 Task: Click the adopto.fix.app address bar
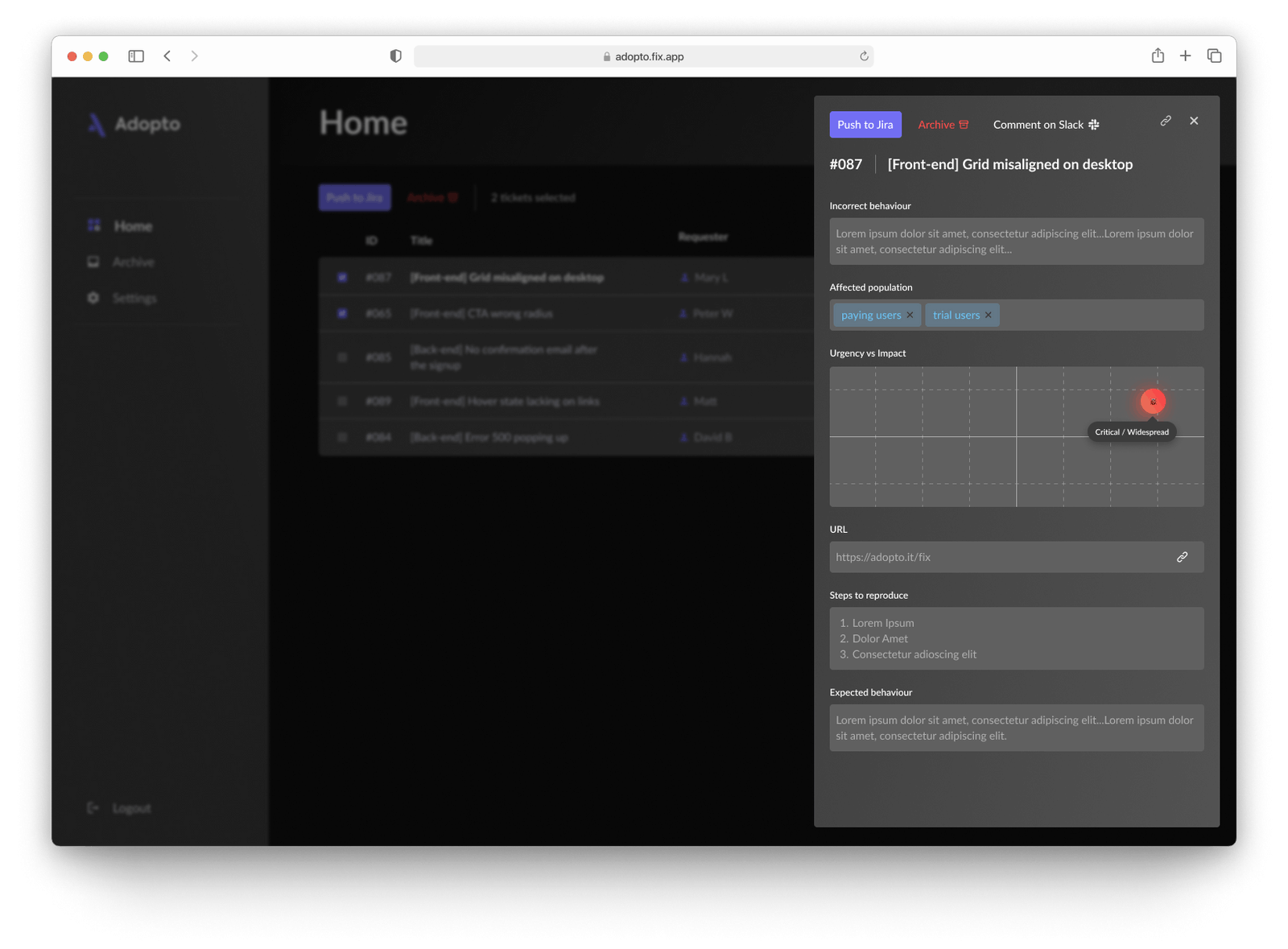(x=643, y=56)
